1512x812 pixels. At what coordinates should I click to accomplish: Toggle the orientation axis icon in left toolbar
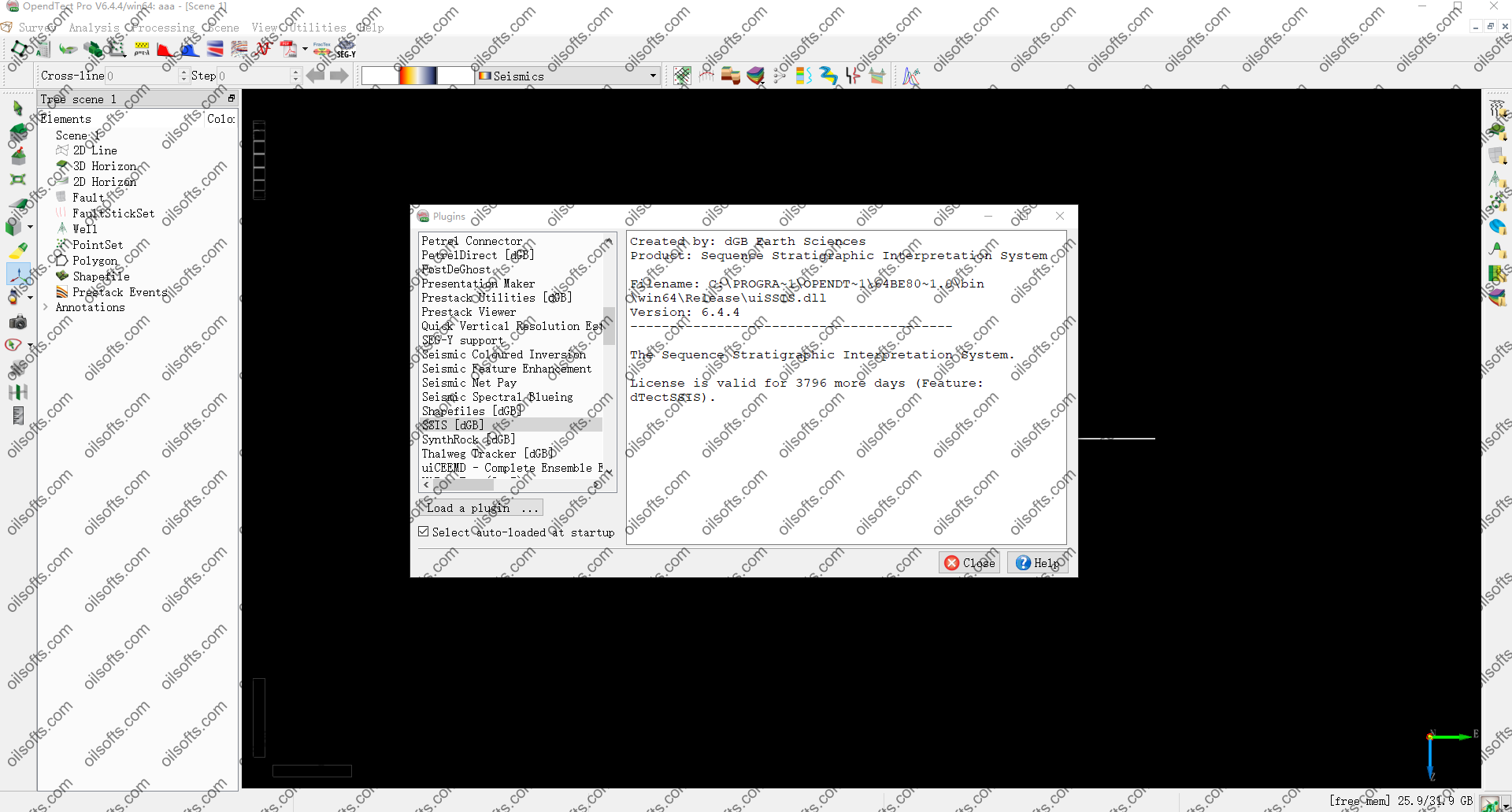click(18, 274)
